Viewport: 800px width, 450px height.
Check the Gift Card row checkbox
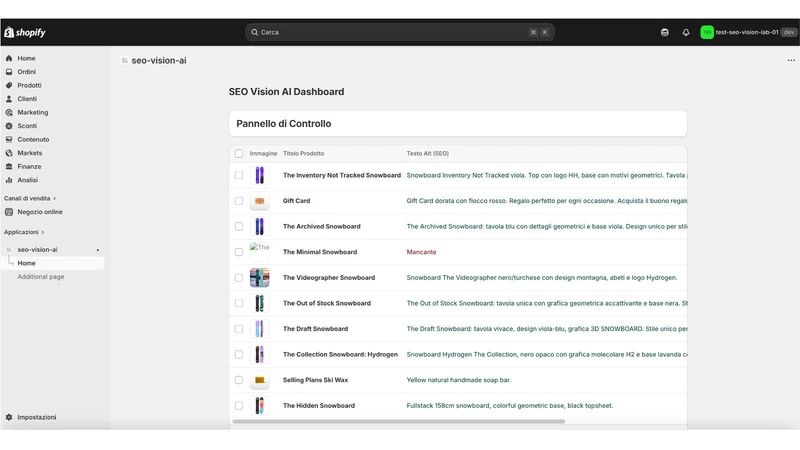239,201
